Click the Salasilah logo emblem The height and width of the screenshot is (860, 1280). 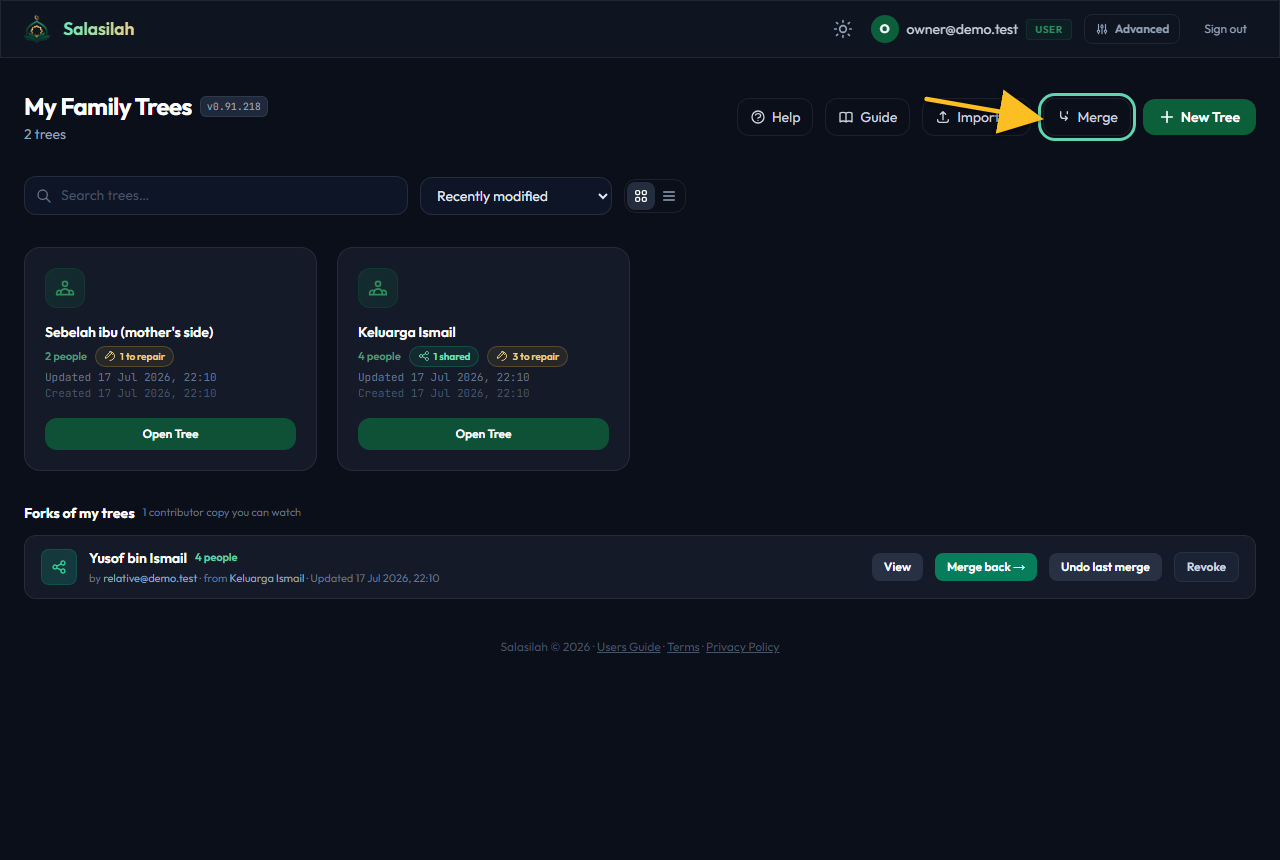pyautogui.click(x=38, y=29)
